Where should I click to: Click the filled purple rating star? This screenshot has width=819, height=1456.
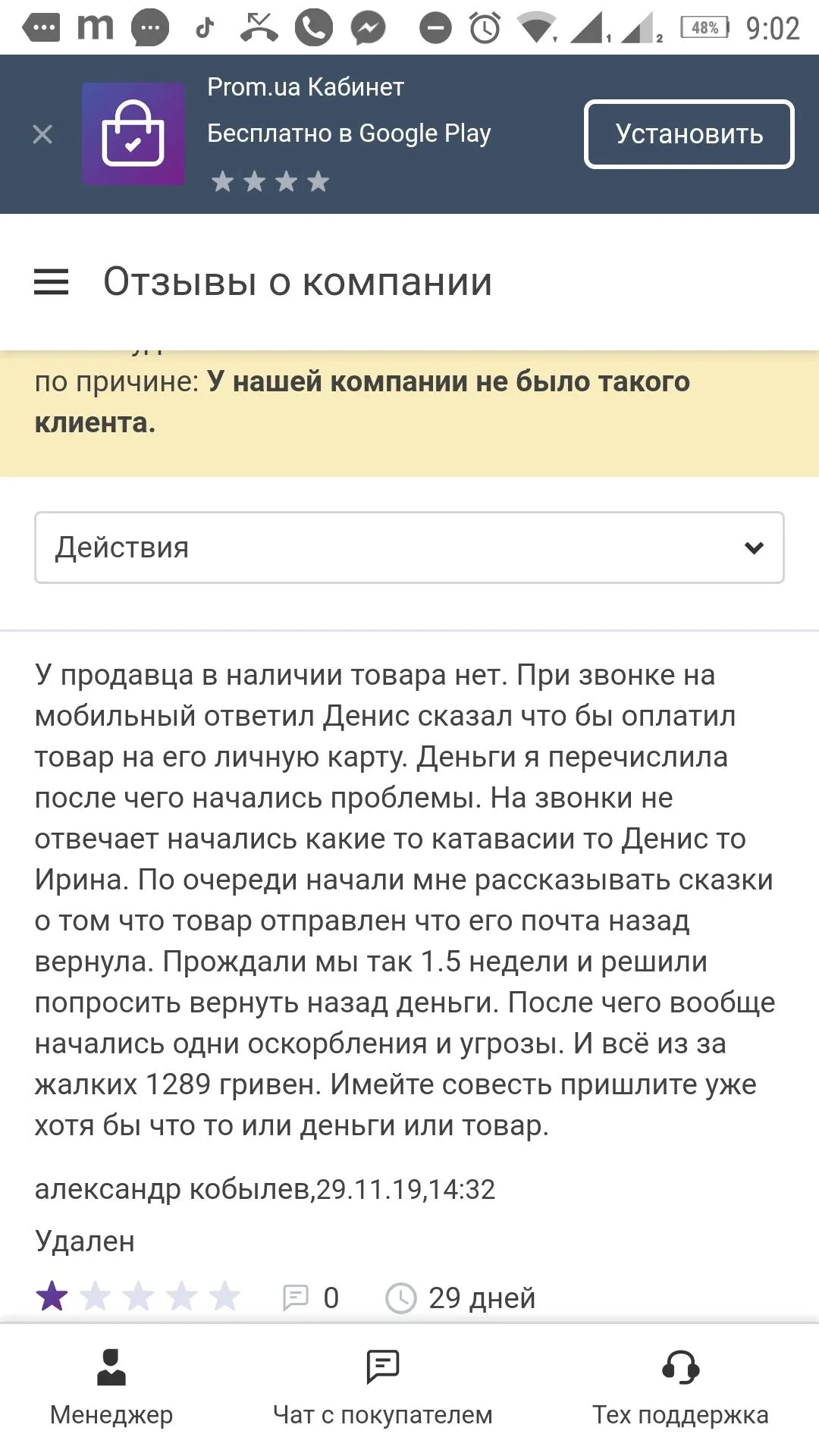(x=52, y=1297)
